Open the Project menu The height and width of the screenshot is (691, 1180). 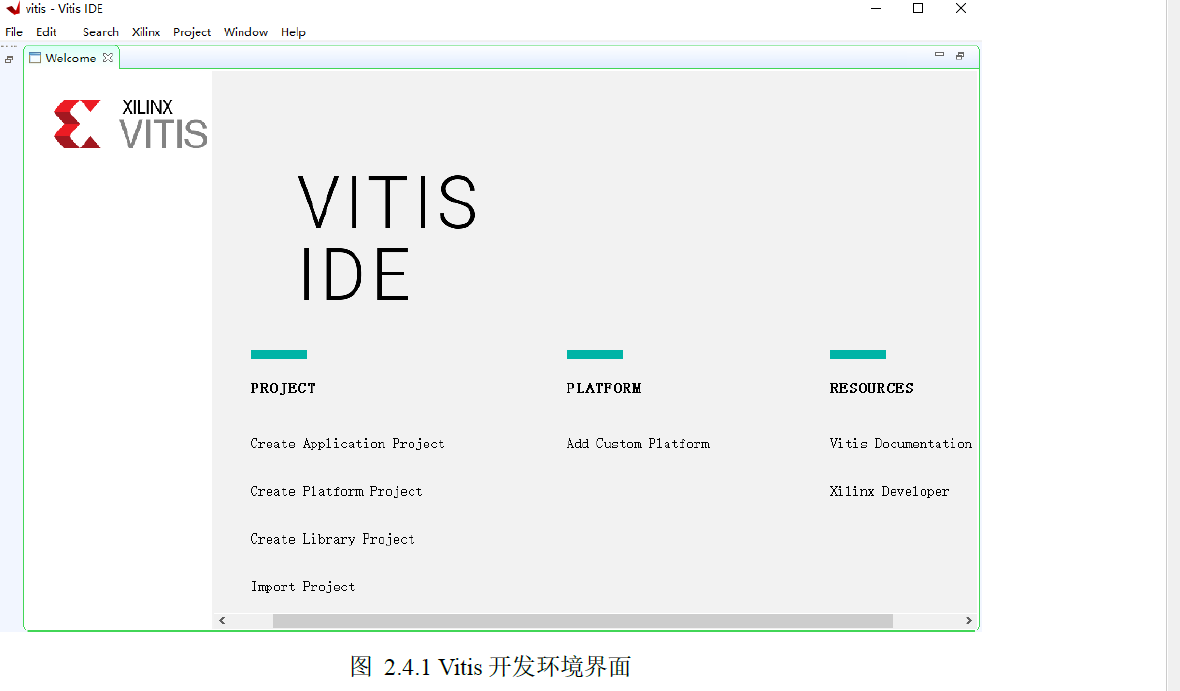coord(192,32)
